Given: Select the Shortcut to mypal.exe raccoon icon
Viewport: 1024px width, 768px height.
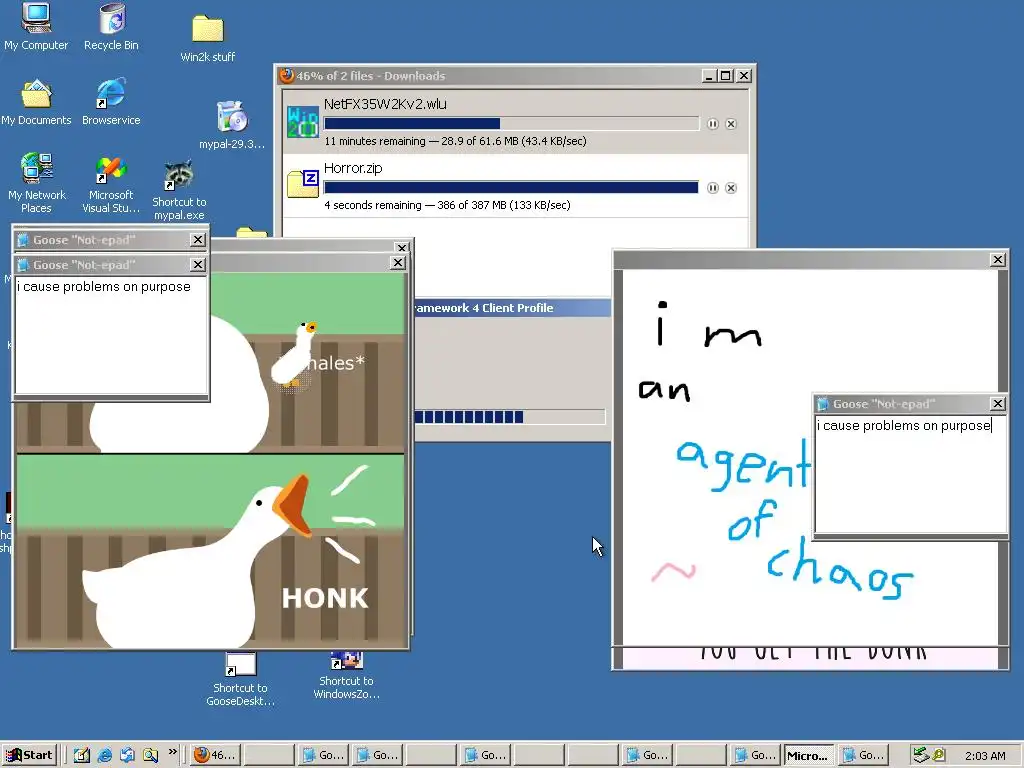Looking at the screenshot, I should 179,189.
